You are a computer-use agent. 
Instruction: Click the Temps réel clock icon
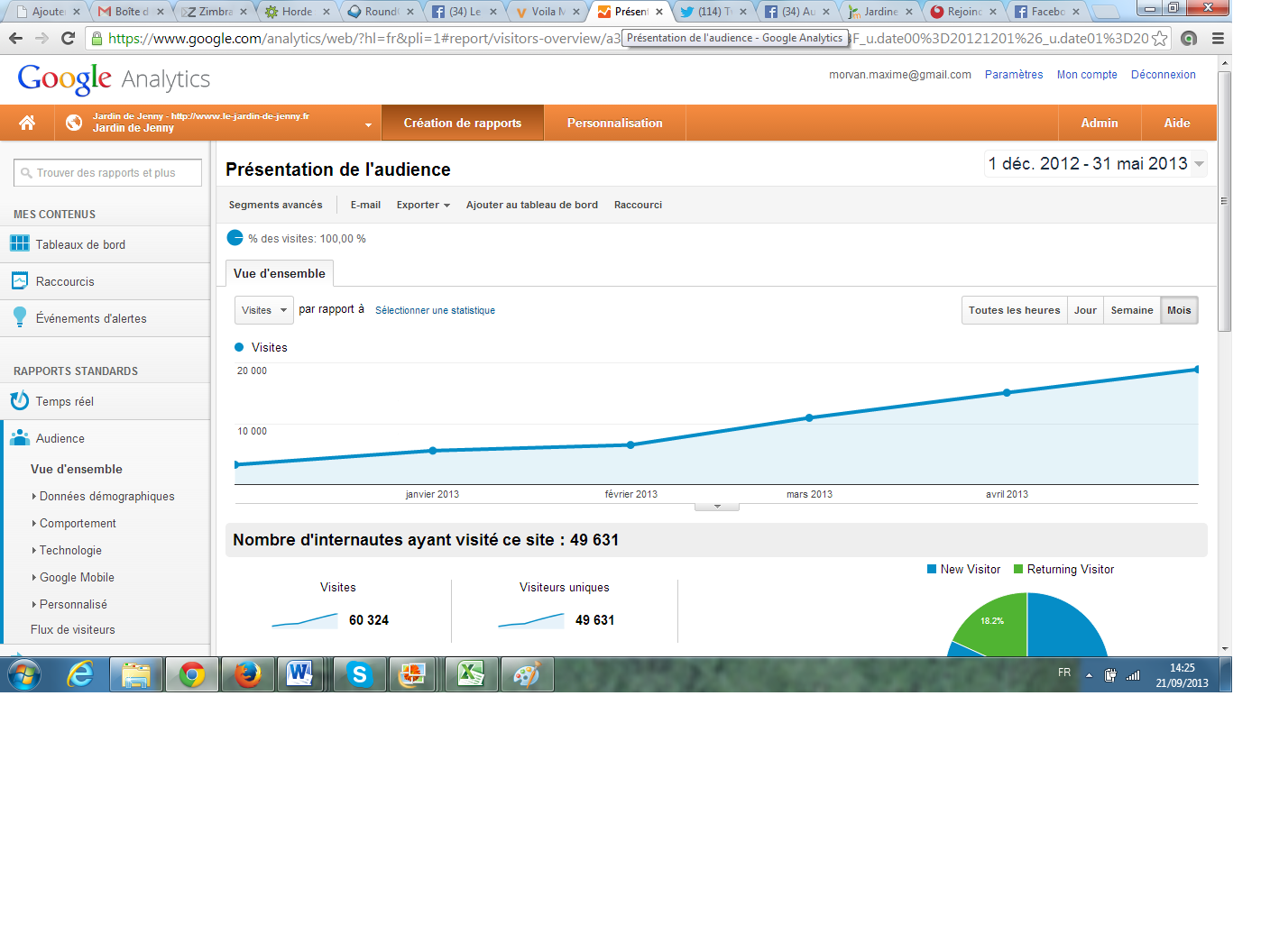click(20, 401)
